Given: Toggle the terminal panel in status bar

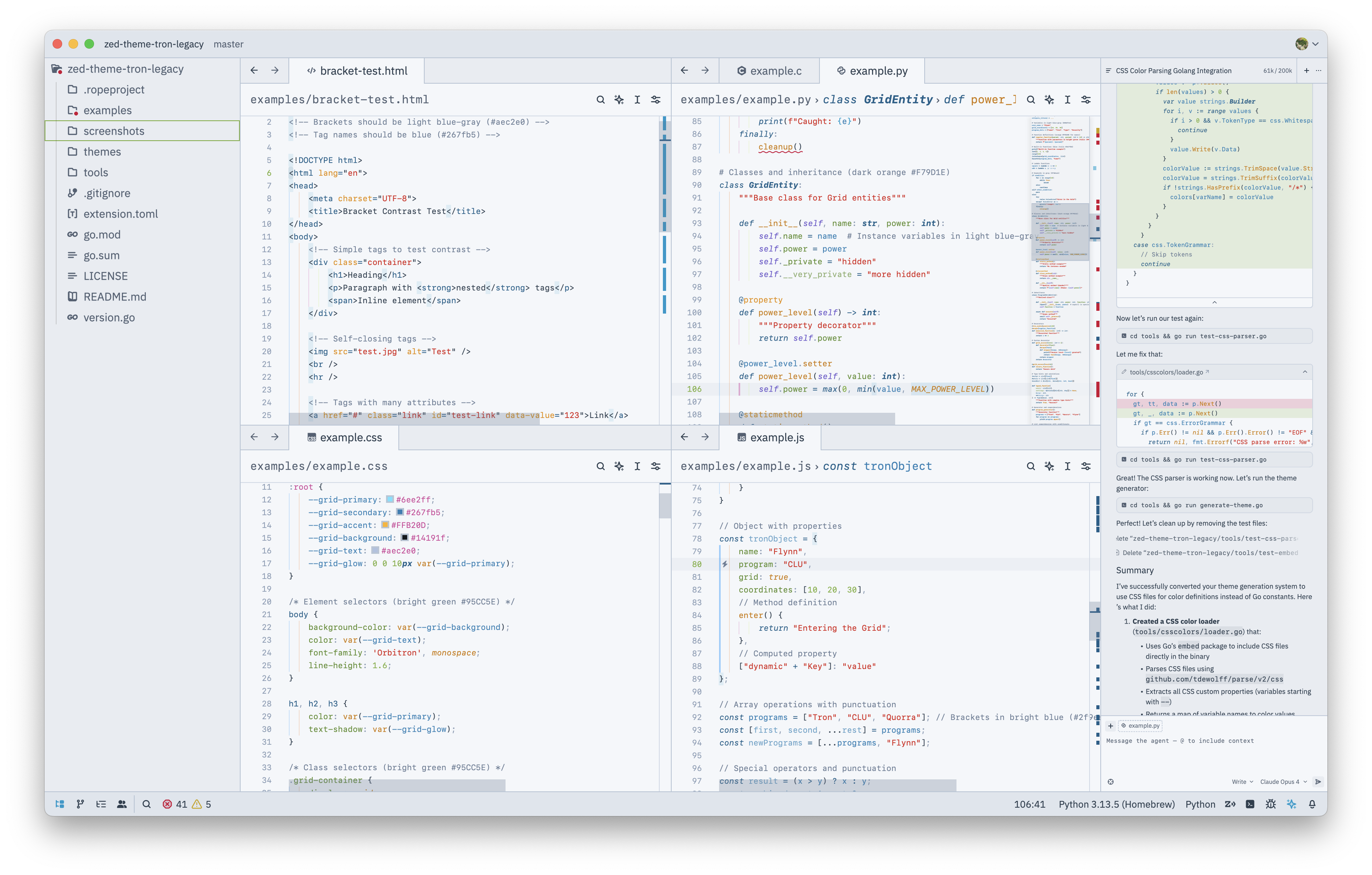Looking at the screenshot, I should [x=1249, y=804].
